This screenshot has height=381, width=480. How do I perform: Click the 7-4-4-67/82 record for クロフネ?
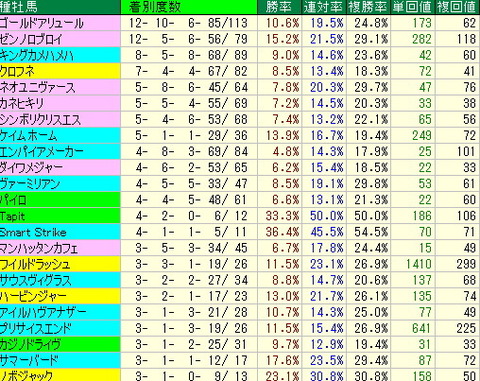pyautogui.click(x=192, y=71)
